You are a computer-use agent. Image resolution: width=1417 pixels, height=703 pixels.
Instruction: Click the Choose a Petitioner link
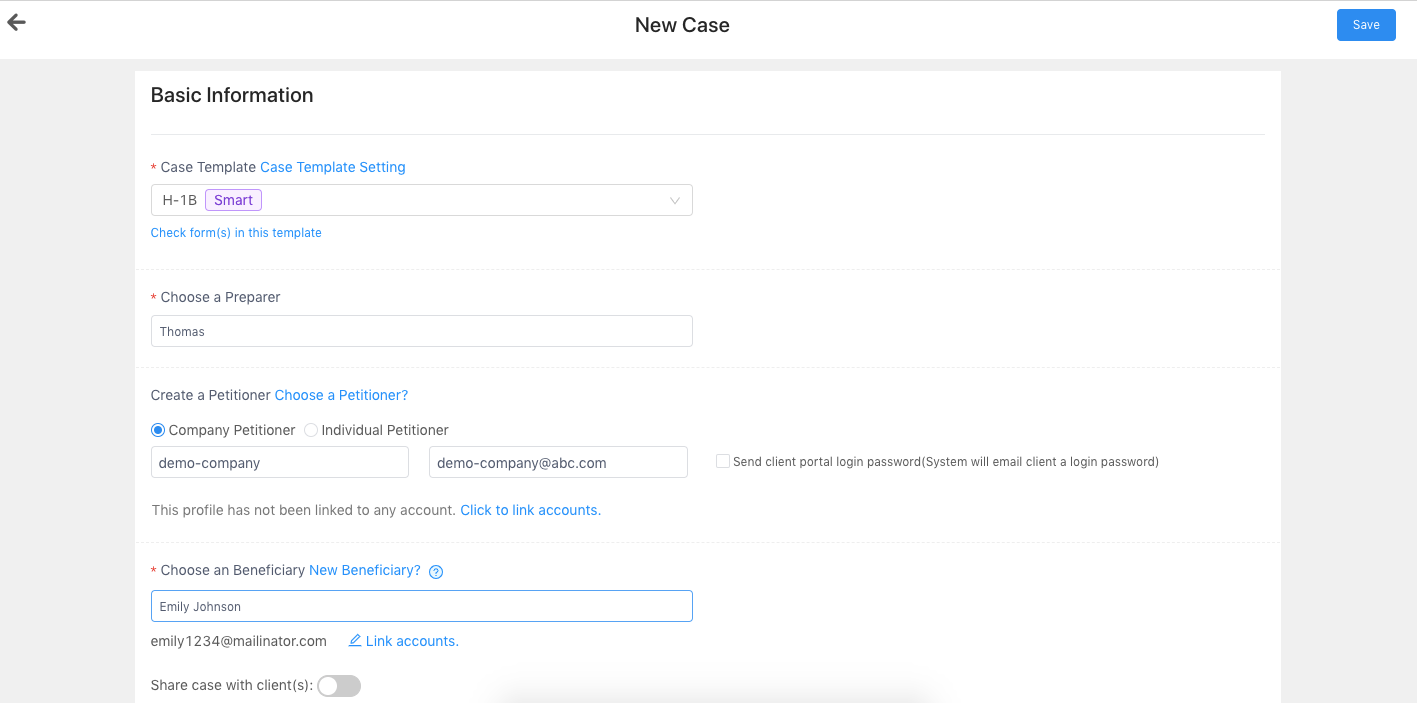(x=341, y=395)
